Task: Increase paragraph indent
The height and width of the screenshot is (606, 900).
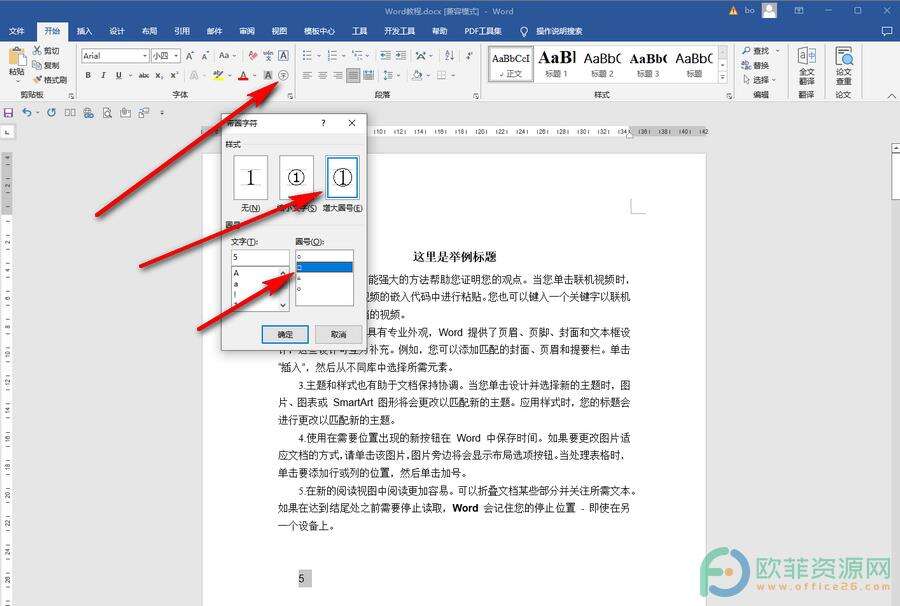Action: [x=401, y=56]
